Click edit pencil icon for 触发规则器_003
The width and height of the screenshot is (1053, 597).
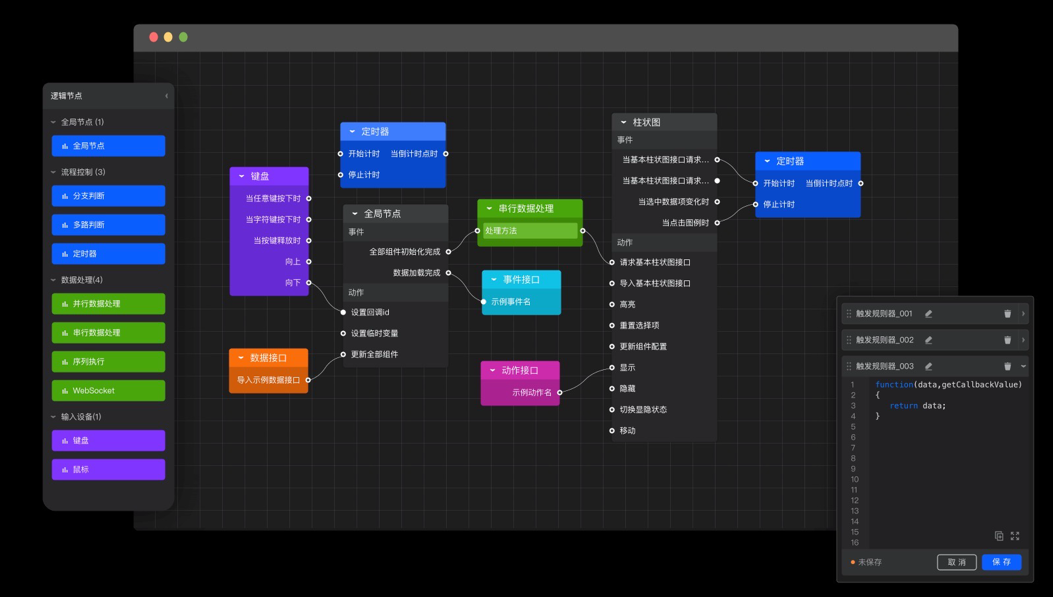pyautogui.click(x=928, y=366)
